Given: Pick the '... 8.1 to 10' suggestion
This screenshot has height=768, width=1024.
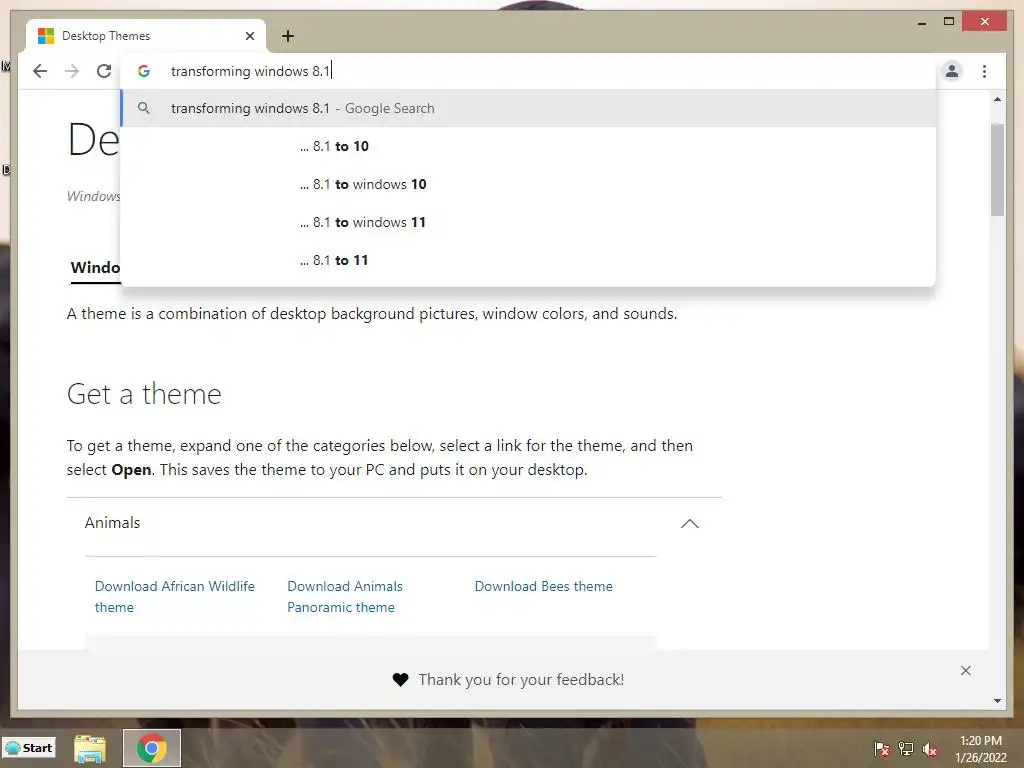Looking at the screenshot, I should point(528,146).
